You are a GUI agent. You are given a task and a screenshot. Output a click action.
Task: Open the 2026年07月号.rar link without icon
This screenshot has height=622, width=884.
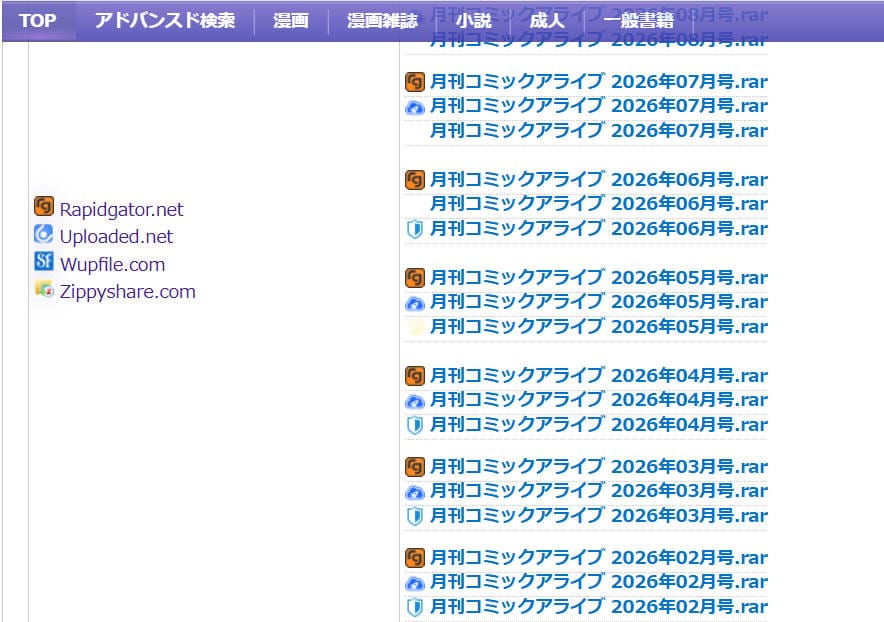(599, 131)
